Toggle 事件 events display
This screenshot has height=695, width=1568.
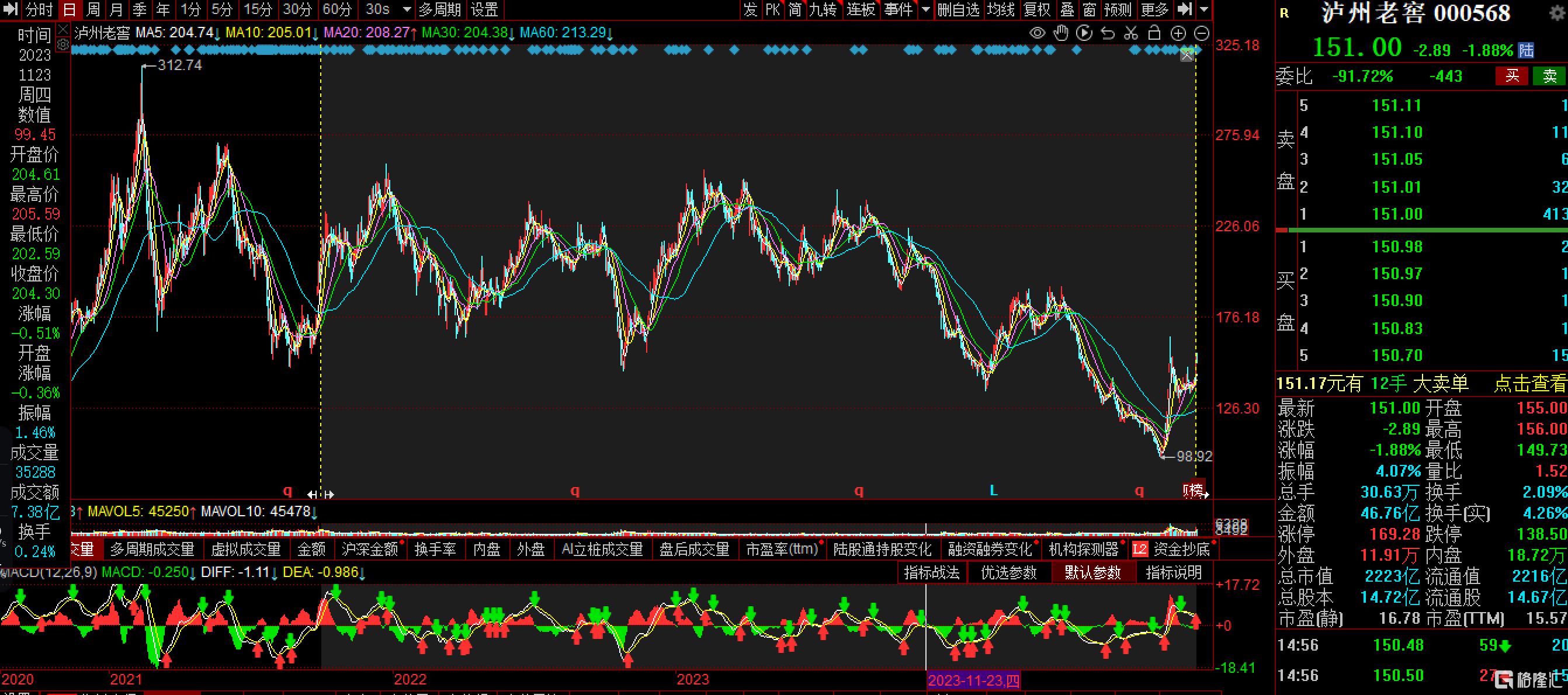coord(899,9)
